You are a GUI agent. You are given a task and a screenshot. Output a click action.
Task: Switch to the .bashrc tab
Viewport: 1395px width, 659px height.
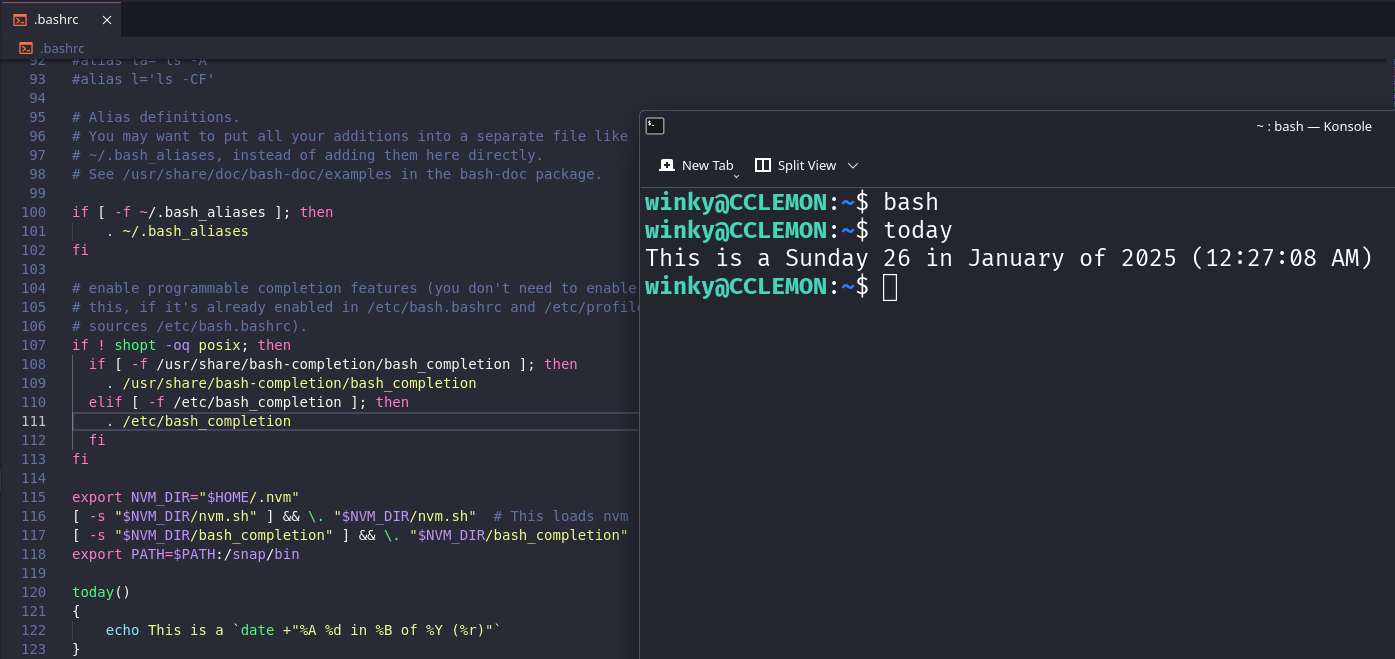click(59, 19)
